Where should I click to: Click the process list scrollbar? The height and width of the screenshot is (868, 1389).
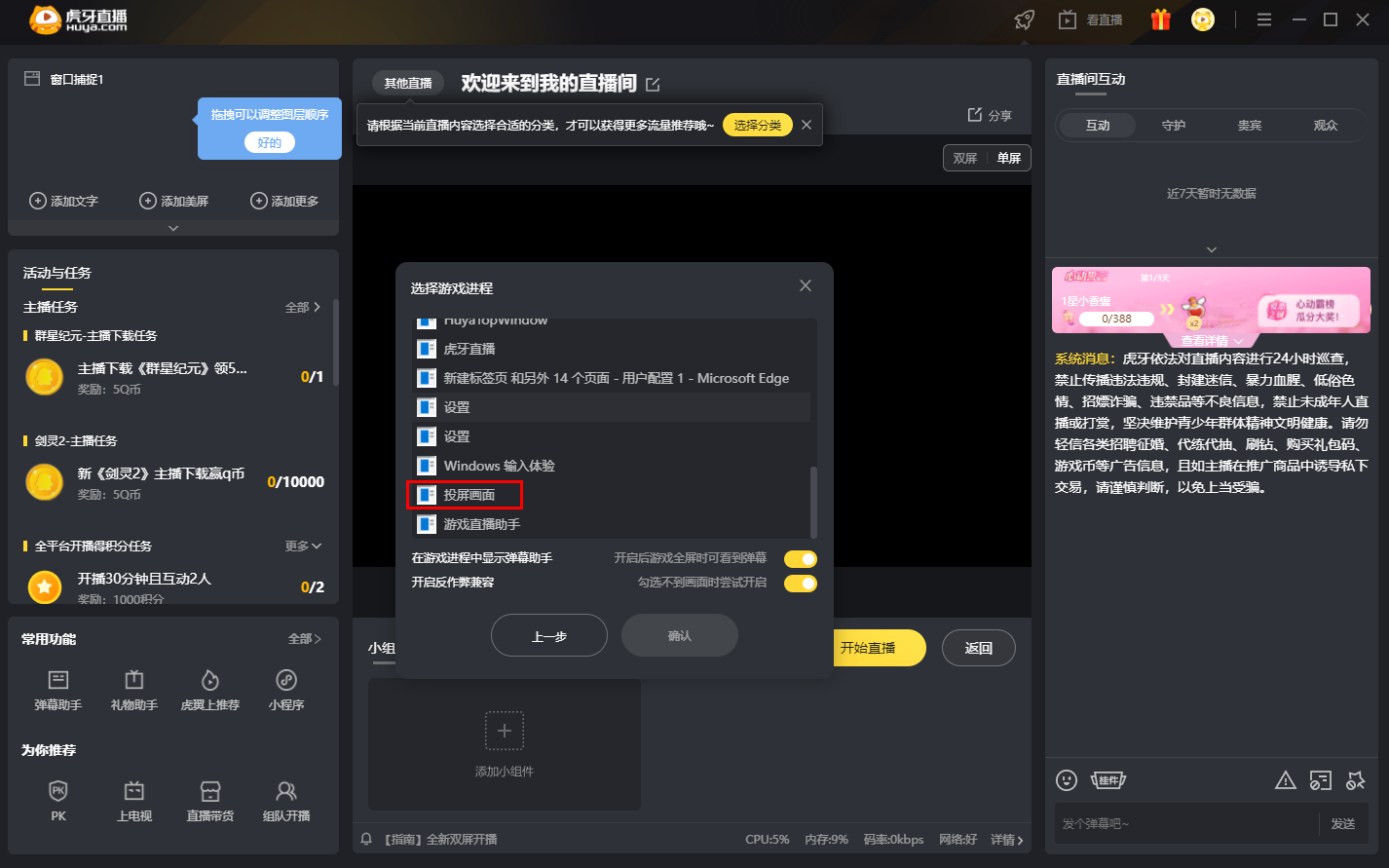[813, 503]
